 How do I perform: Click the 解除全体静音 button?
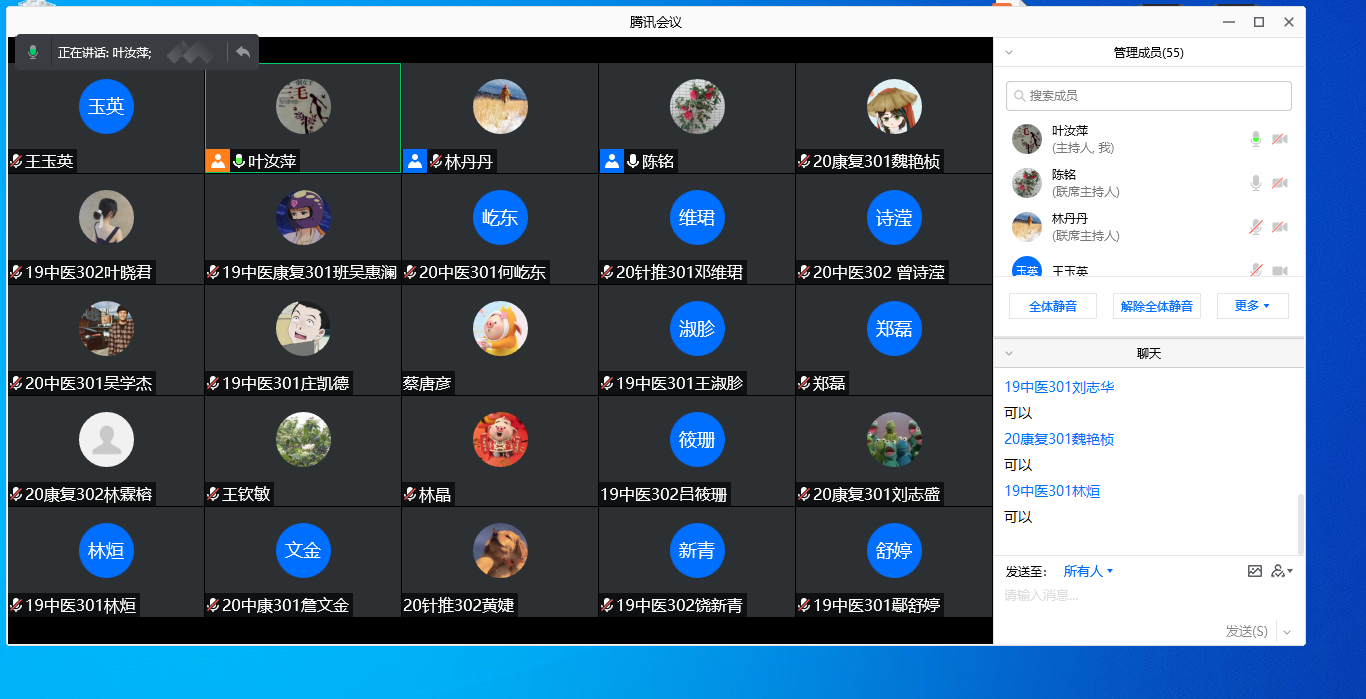(1156, 306)
